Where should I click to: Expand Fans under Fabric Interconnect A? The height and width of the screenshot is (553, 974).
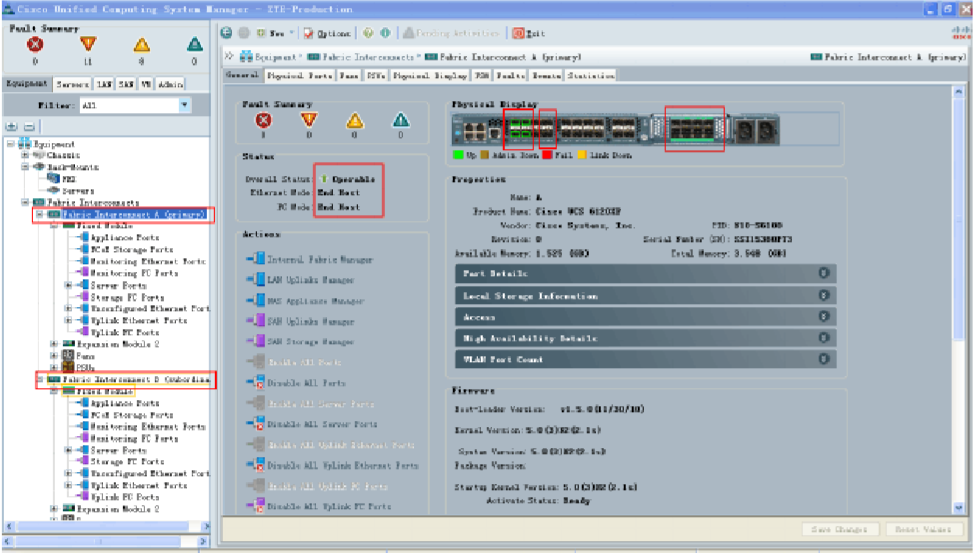54,356
